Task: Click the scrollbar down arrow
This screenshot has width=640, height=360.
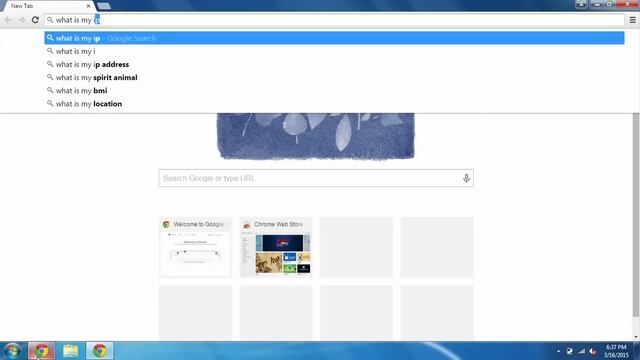Action: 636,337
